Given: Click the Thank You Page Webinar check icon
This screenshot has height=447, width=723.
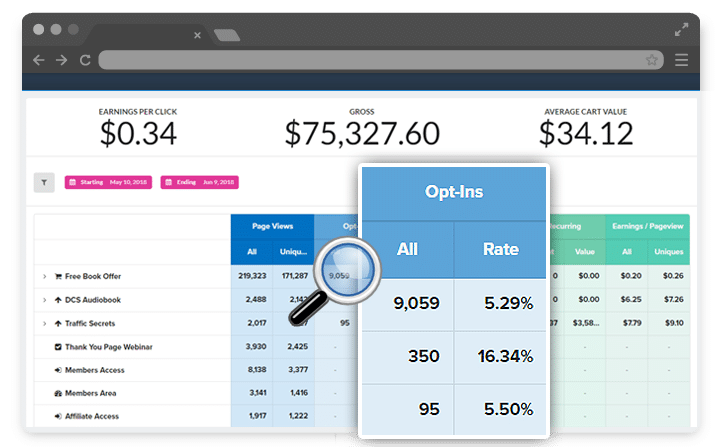Looking at the screenshot, I should tap(58, 346).
